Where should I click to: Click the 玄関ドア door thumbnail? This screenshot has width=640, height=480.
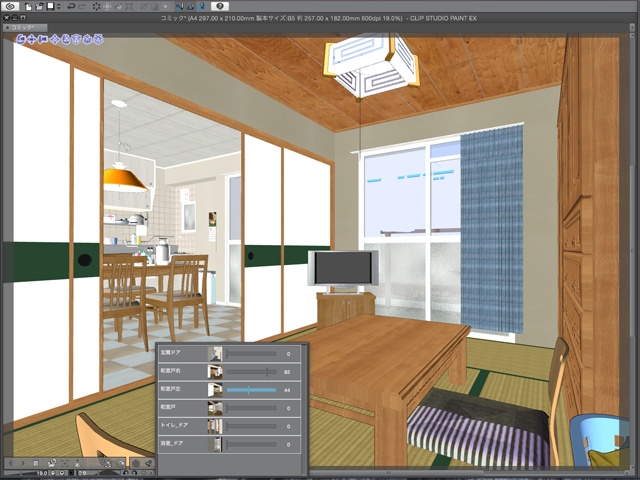click(x=215, y=354)
